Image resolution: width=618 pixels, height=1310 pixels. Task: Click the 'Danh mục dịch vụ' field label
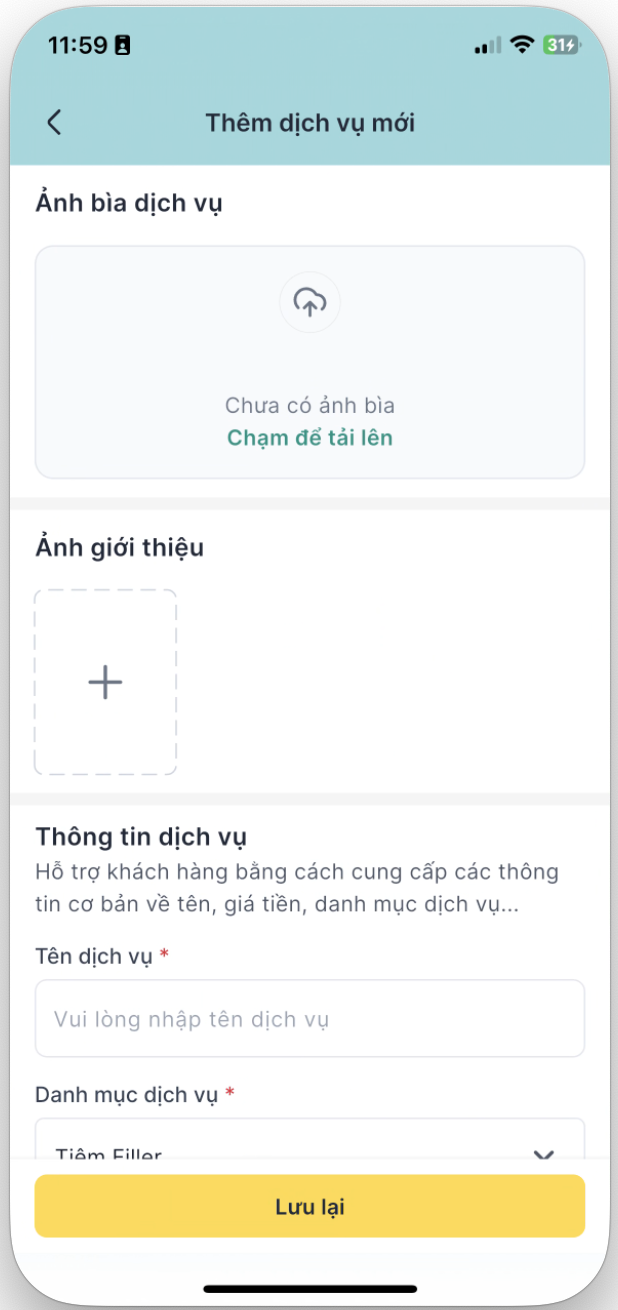[126, 1095]
